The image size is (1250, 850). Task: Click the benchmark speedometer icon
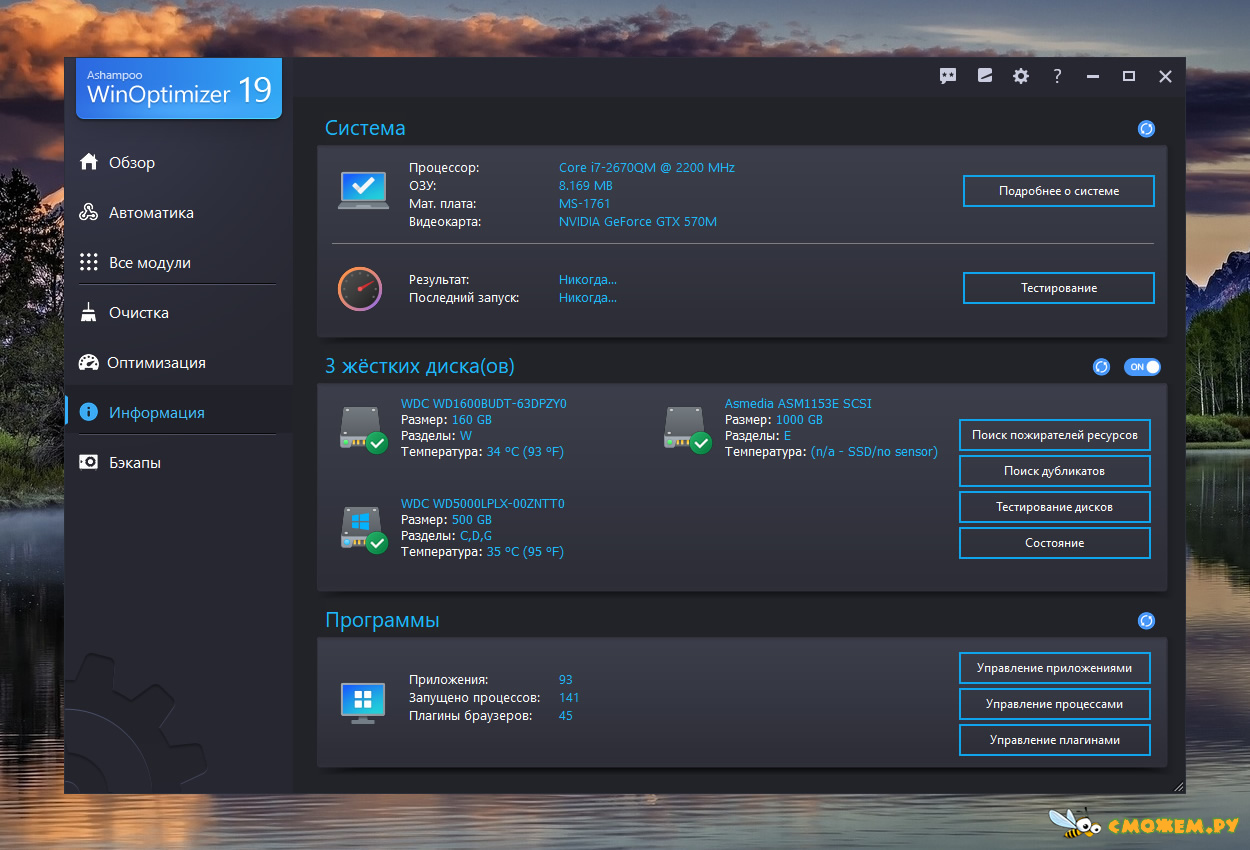(360, 289)
